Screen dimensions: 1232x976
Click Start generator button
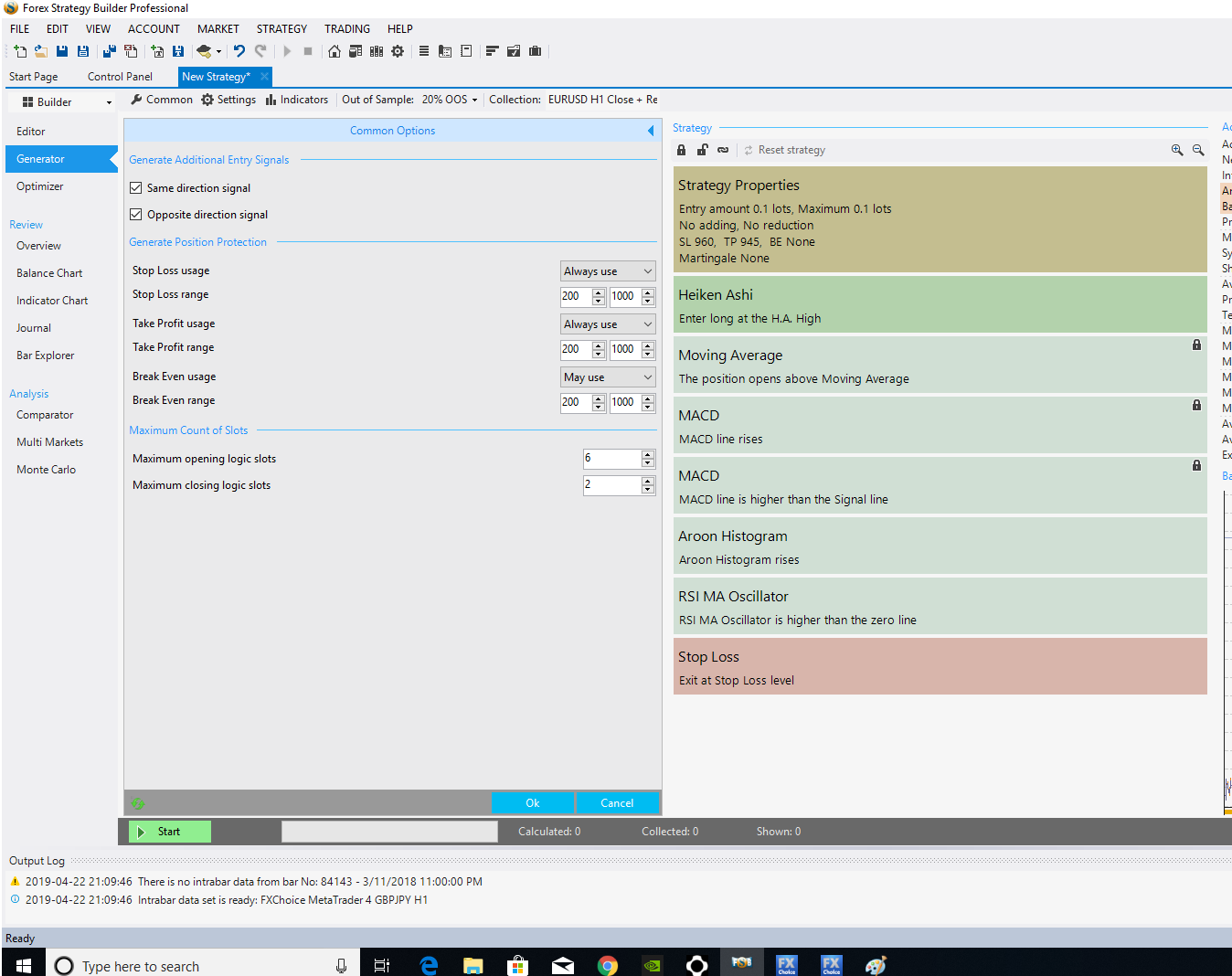point(169,832)
